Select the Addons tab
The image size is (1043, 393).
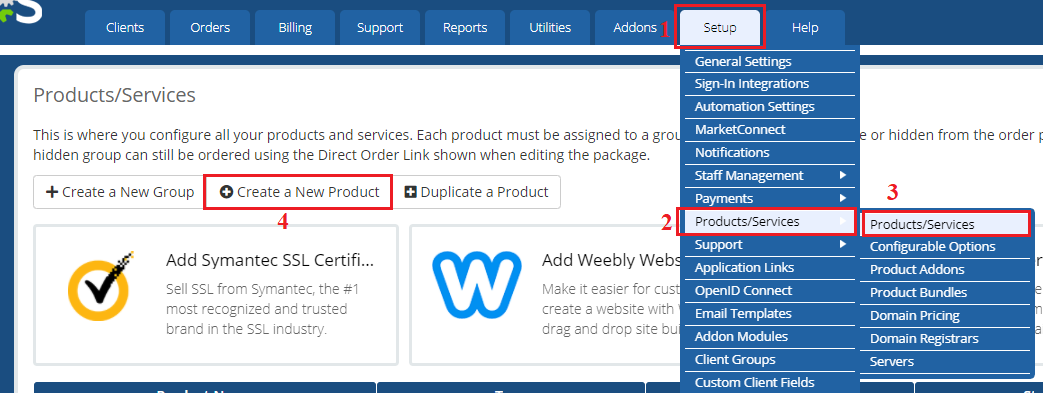coord(635,27)
